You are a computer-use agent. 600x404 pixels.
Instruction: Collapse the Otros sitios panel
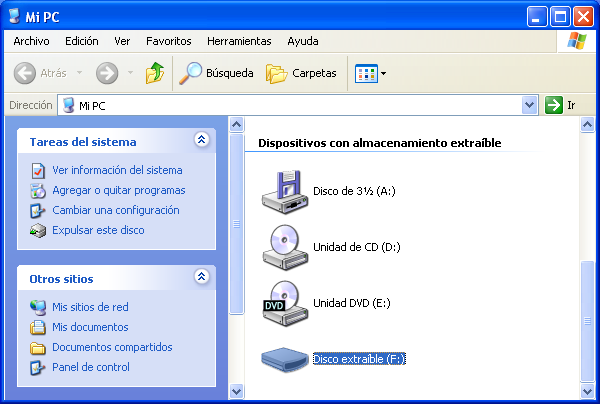pos(201,277)
